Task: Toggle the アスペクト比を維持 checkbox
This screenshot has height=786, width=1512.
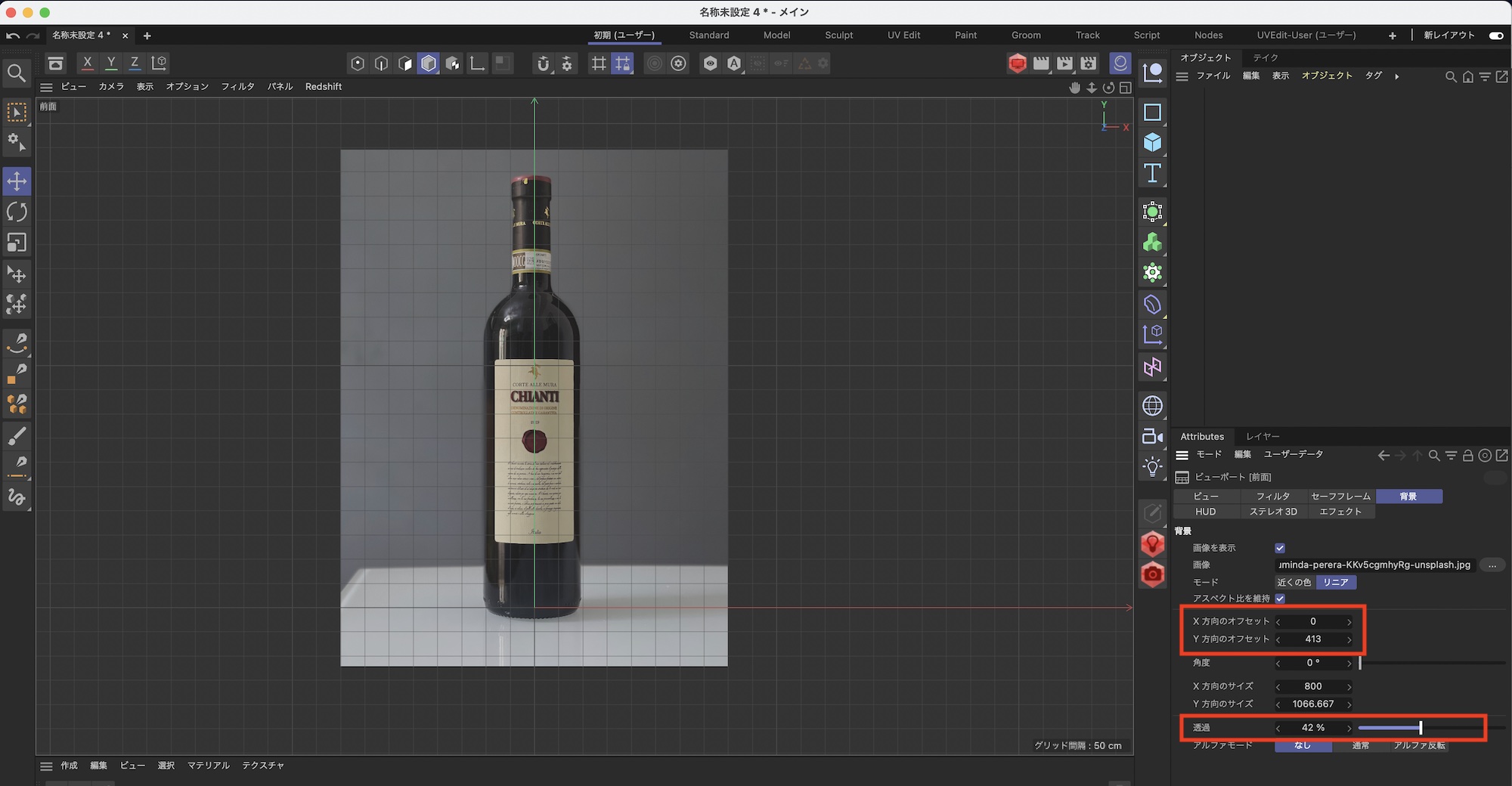Action: 1280,599
